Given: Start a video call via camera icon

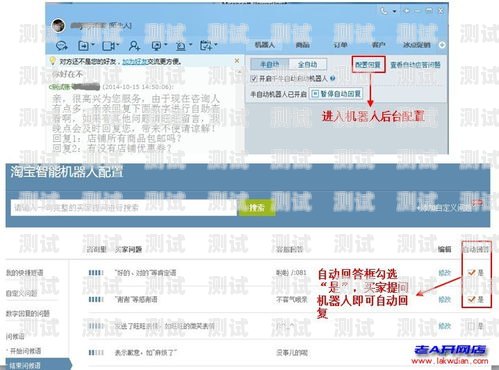Looking at the screenshot, I should (109, 46).
